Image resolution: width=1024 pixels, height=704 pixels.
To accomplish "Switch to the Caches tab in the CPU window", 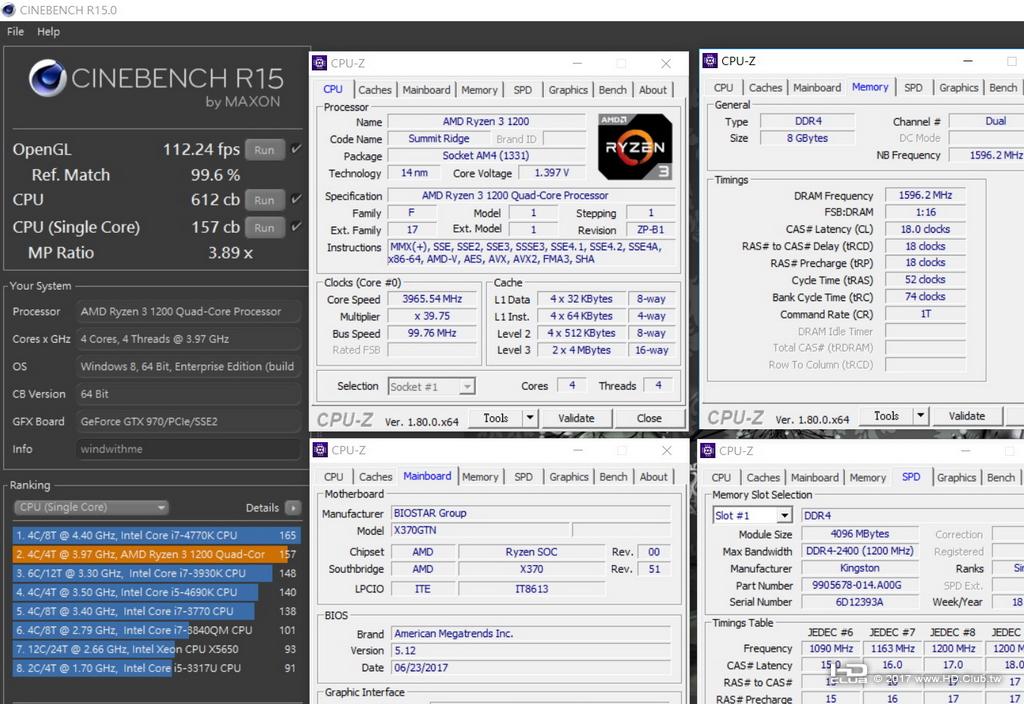I will tap(375, 90).
